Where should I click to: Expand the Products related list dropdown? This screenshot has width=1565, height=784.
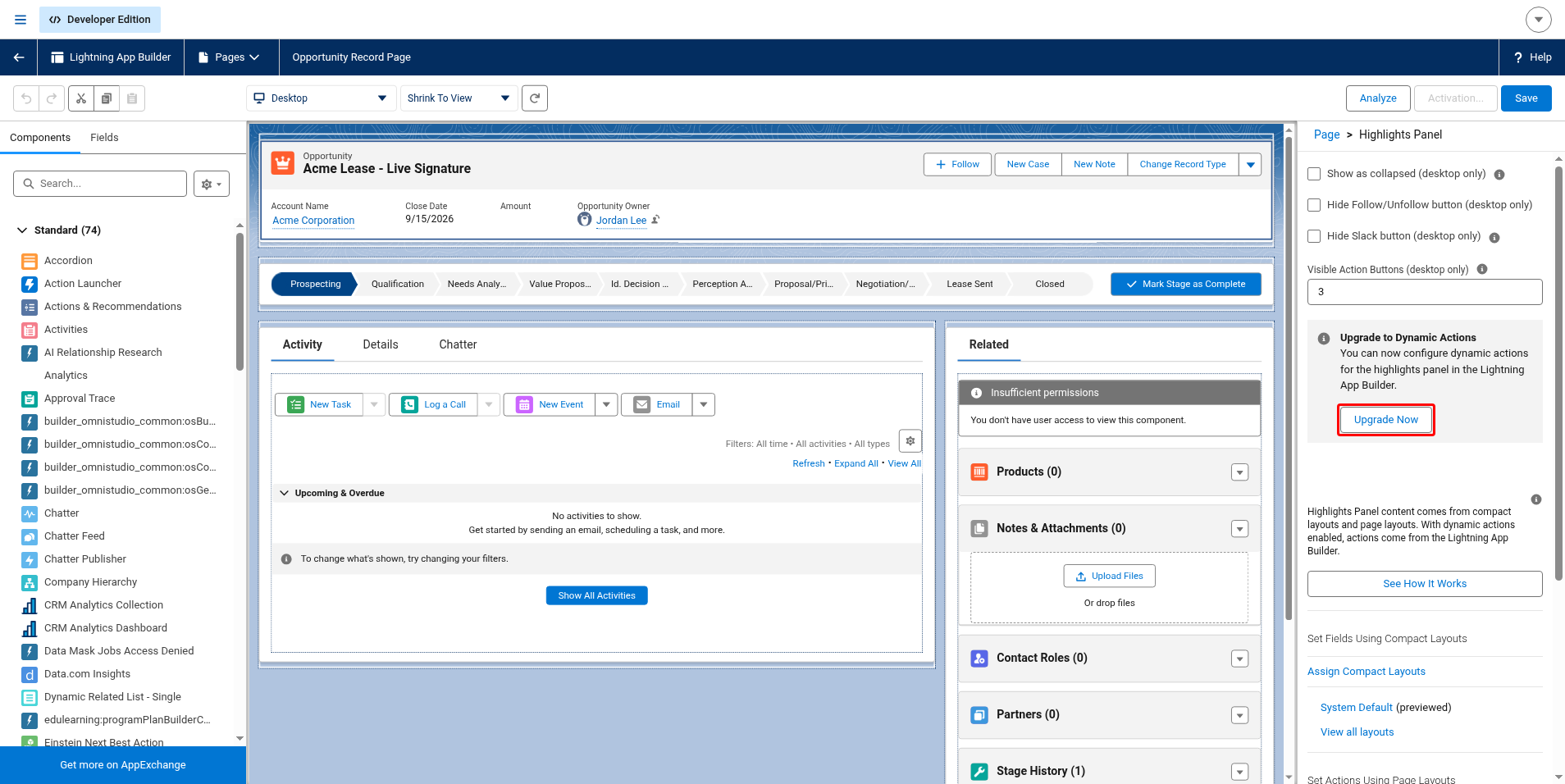click(x=1240, y=472)
